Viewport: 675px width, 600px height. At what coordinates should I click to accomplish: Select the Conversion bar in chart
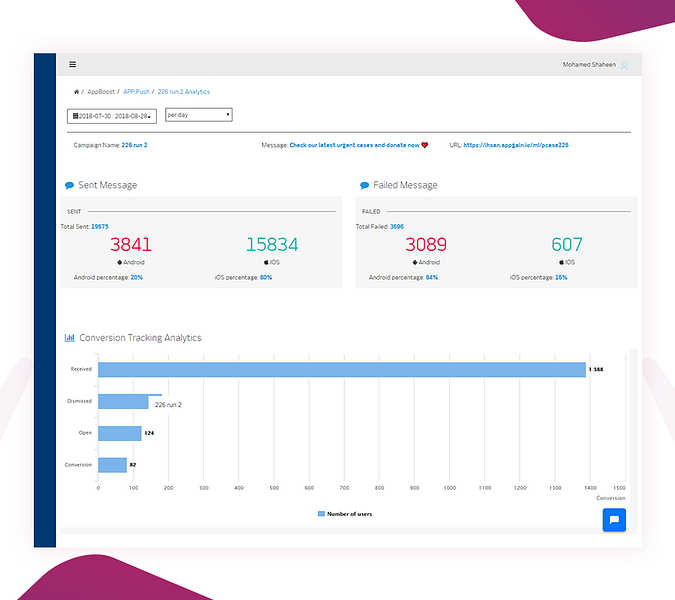[112, 465]
